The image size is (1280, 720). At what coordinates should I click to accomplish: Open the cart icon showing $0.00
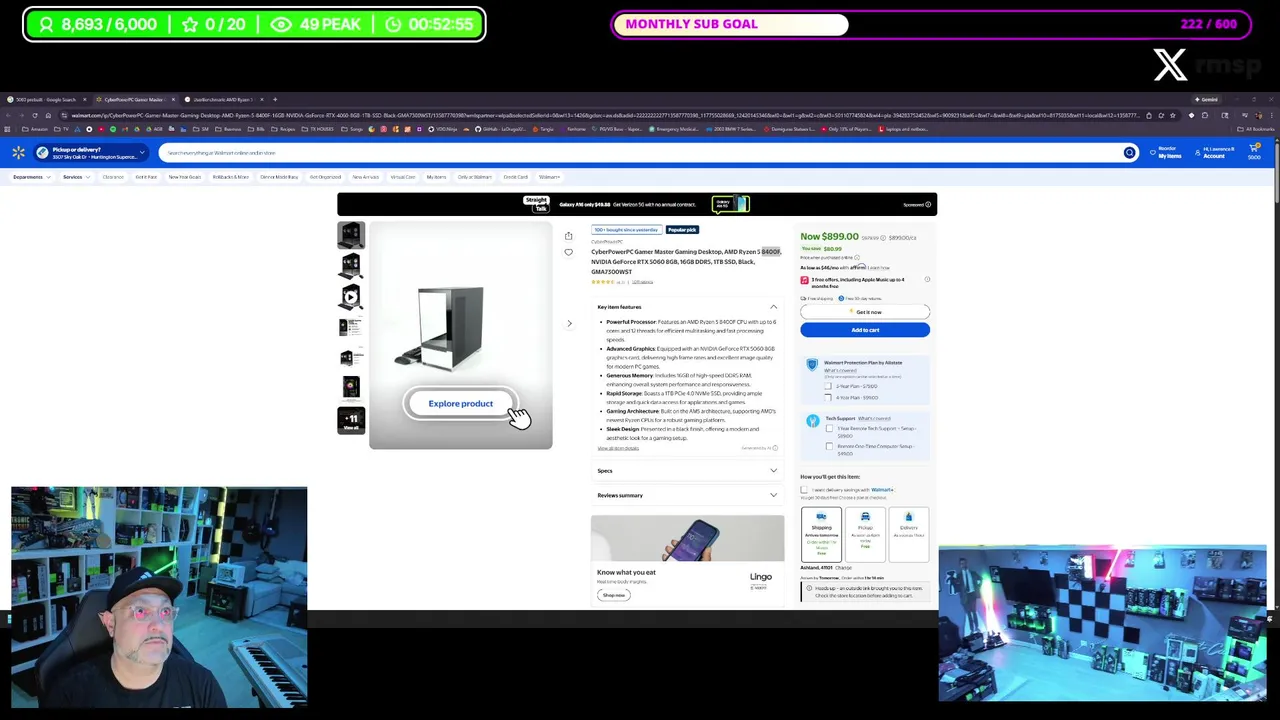click(1254, 152)
